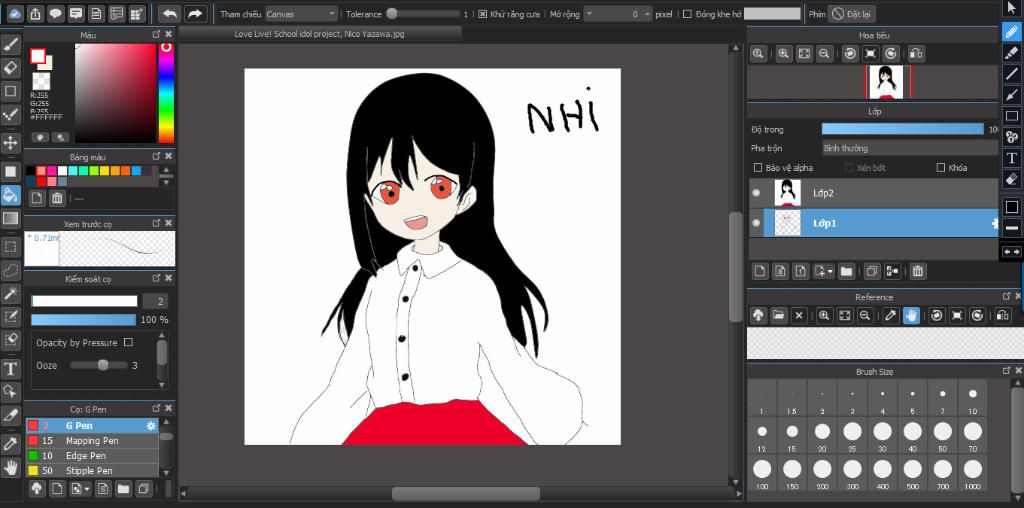Click the brush size value field
The width and height of the screenshot is (1024, 508).
tap(155, 301)
